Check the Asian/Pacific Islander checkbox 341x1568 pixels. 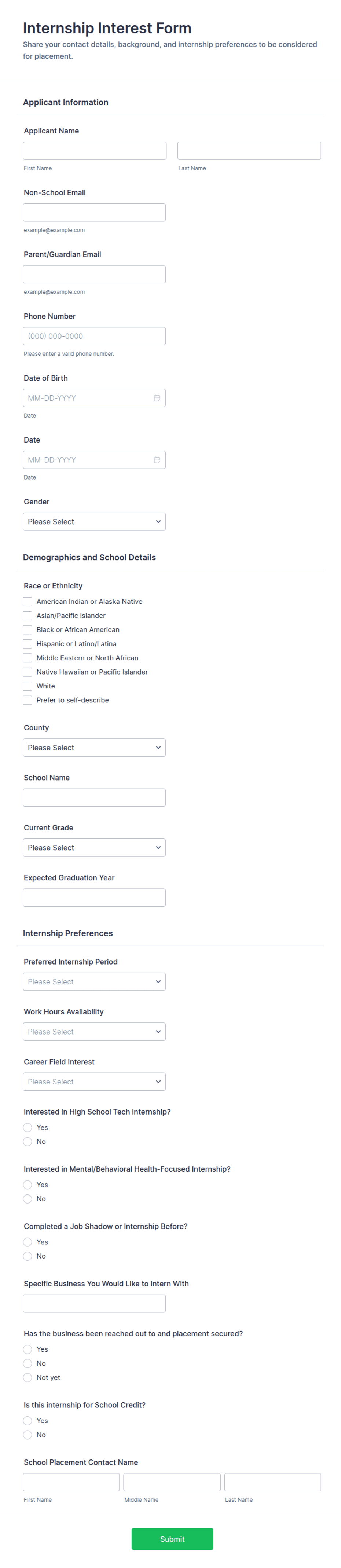(27, 616)
